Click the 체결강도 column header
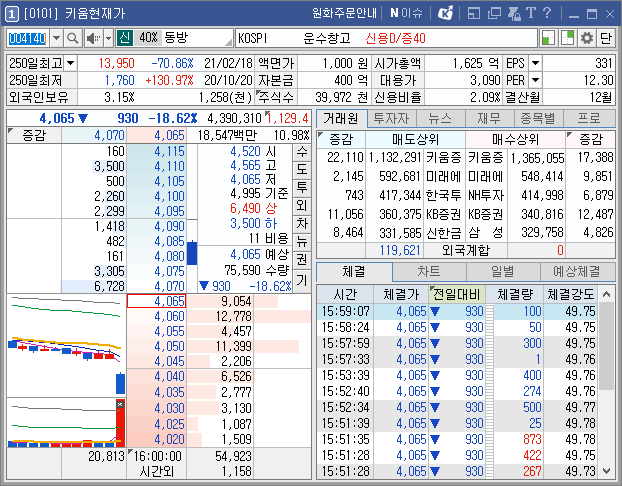This screenshot has height=486, width=622. (x=571, y=294)
